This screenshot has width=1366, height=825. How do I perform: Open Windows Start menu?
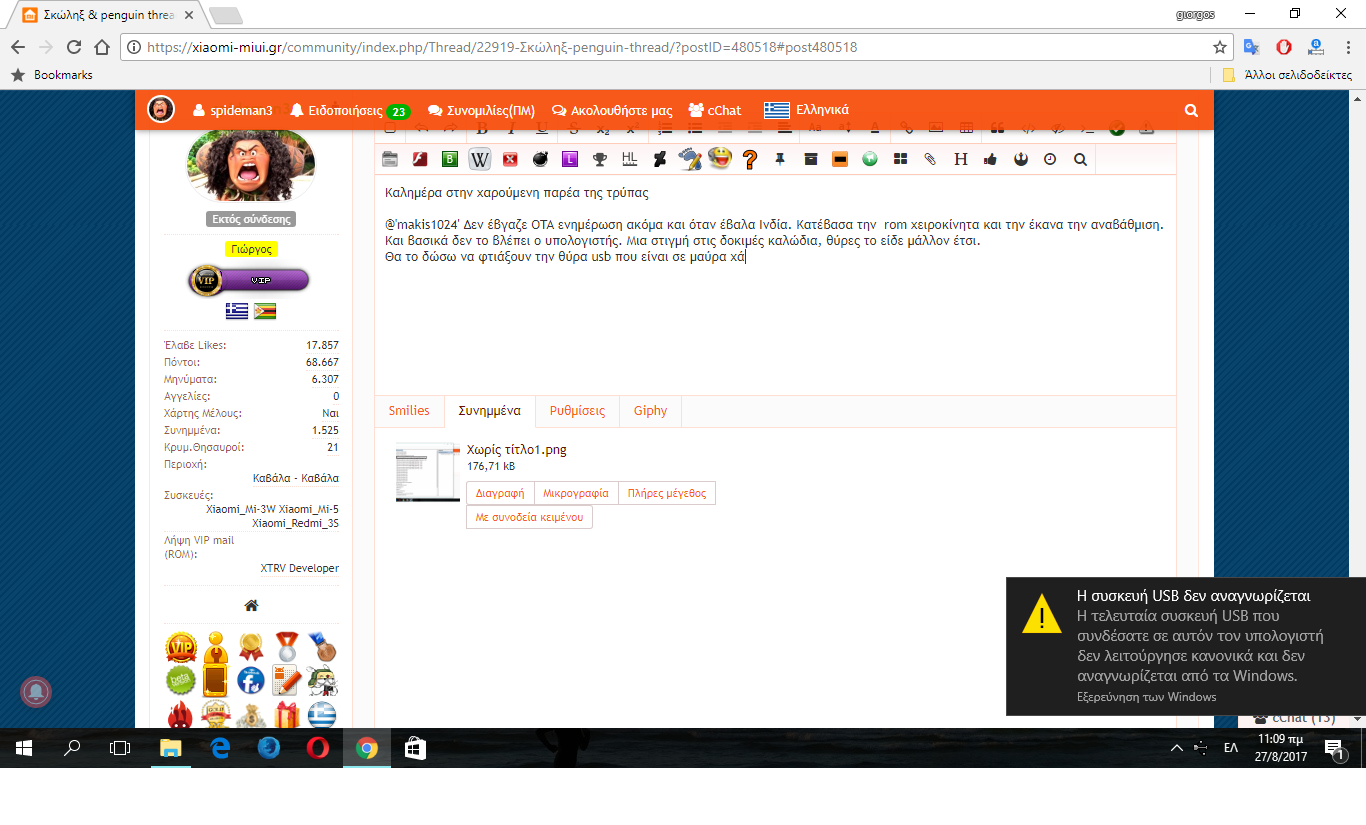[24, 748]
